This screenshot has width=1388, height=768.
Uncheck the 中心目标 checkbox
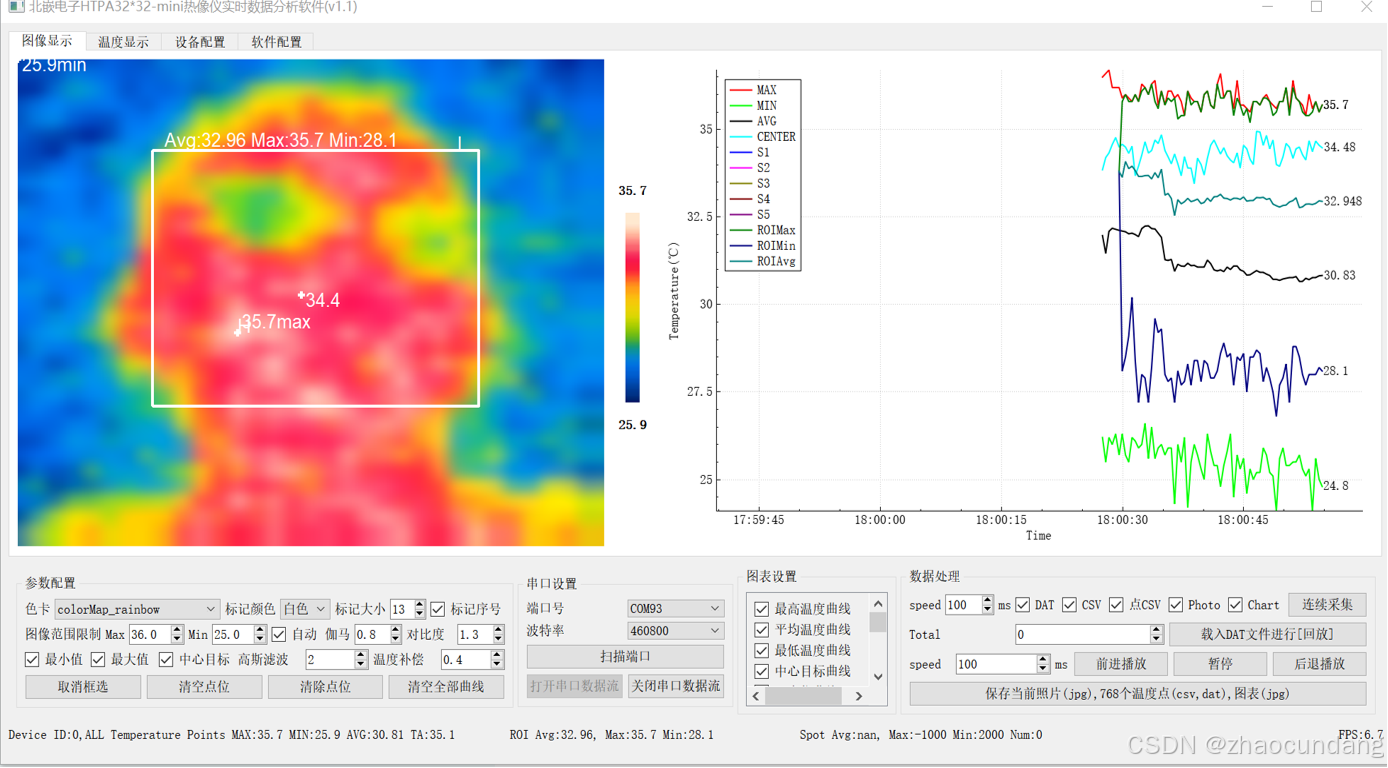[x=166, y=660]
